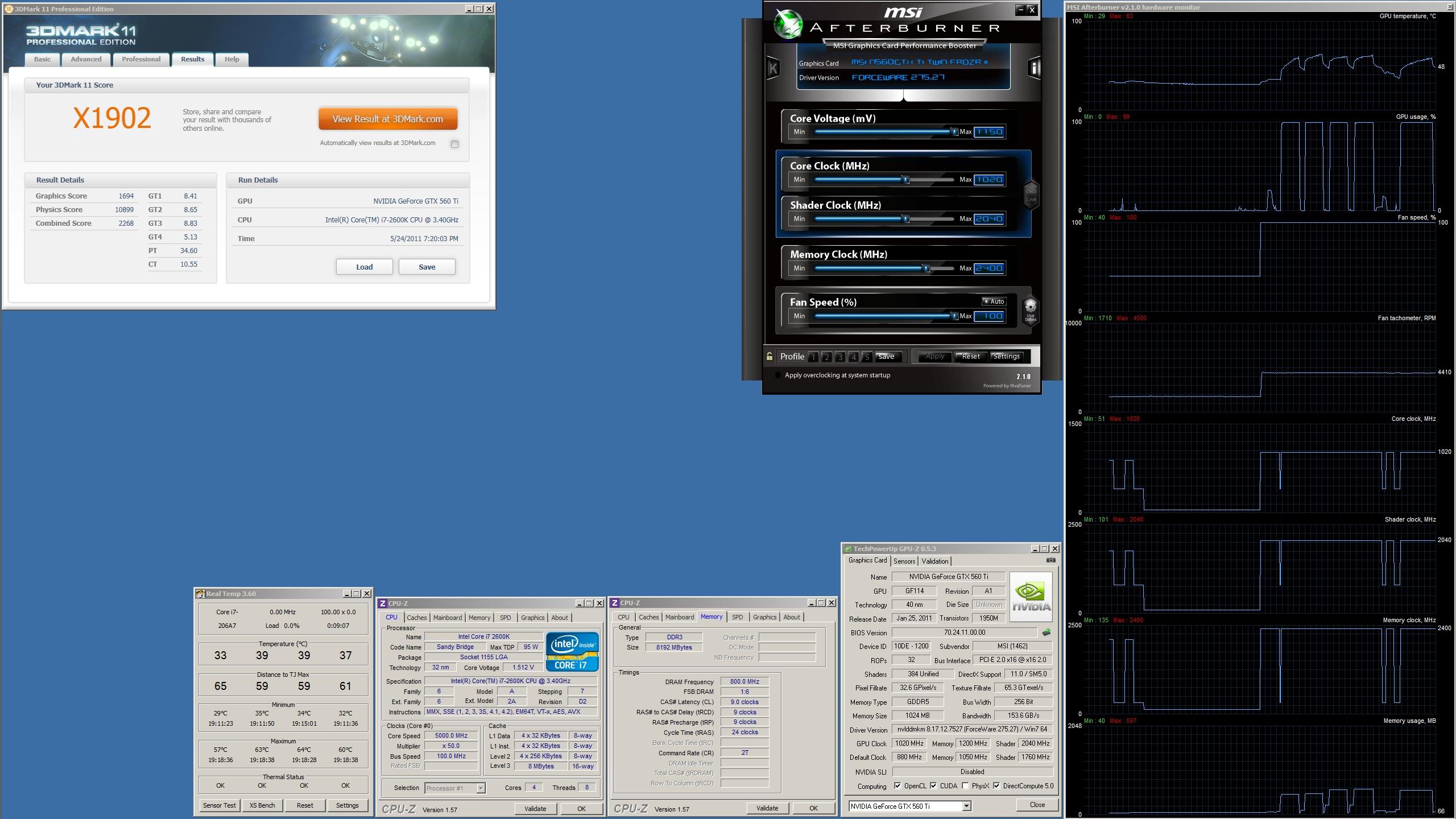Open the Advanced tab in 3DMark 11
This screenshot has width=1456, height=819.
[86, 59]
